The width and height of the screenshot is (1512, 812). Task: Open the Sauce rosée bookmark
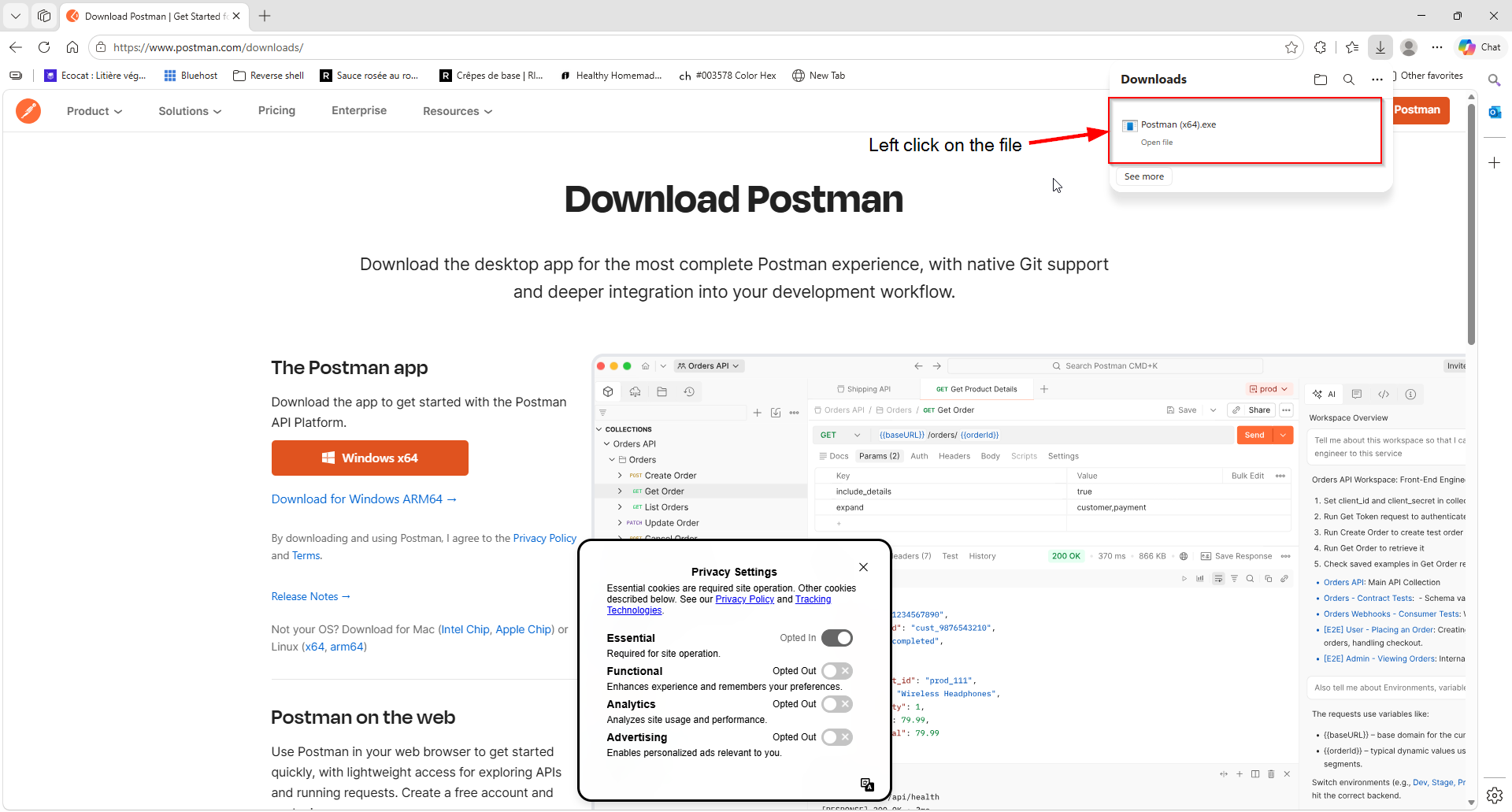click(x=369, y=76)
